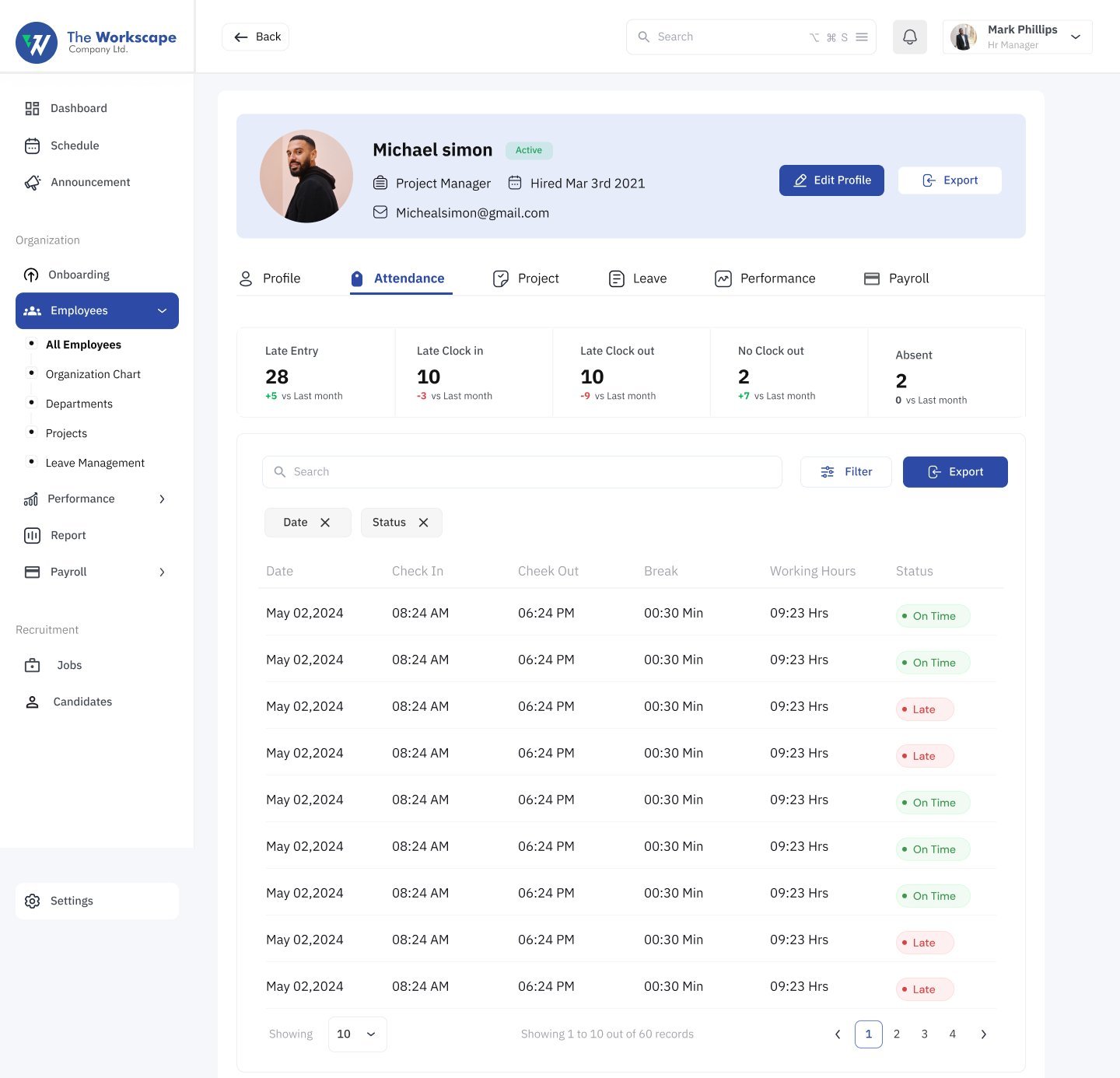Click the Schedule calendar icon
This screenshot has height=1078, width=1120.
point(32,145)
